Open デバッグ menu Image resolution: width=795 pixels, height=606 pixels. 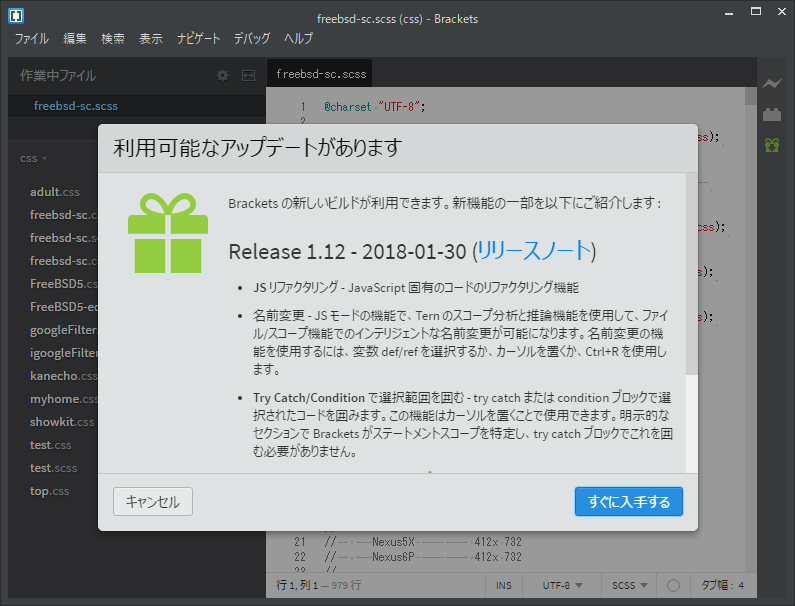252,39
